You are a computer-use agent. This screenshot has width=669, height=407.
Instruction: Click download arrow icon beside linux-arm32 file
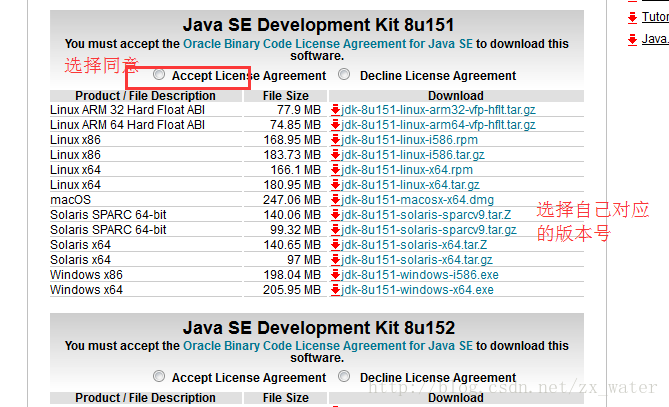335,110
